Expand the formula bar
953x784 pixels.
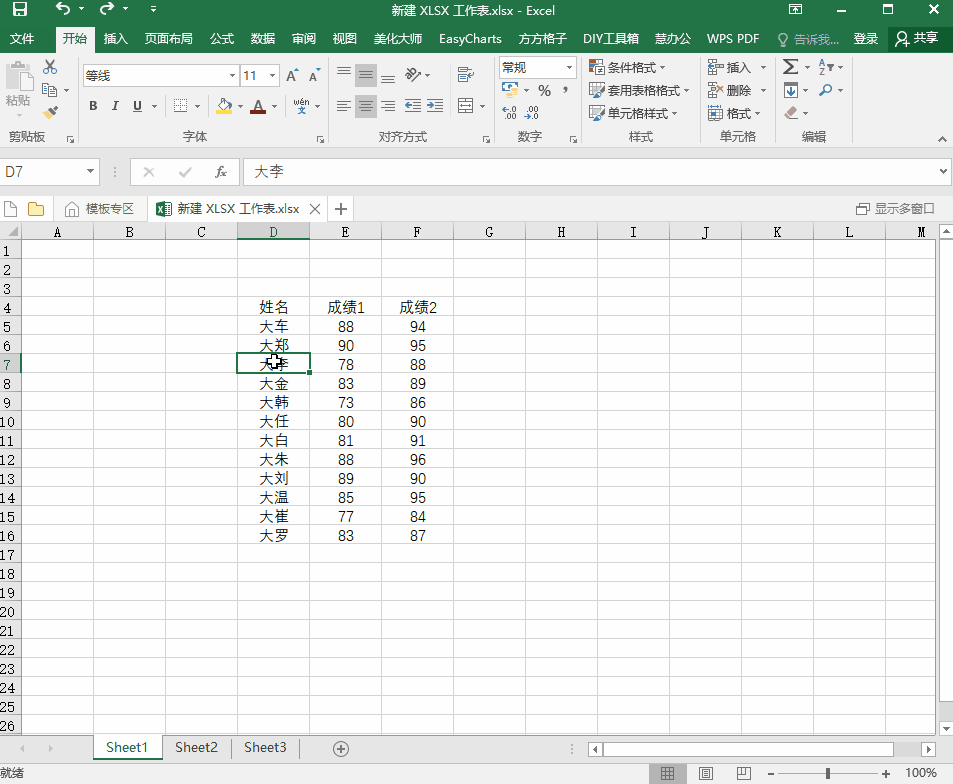(x=943, y=171)
